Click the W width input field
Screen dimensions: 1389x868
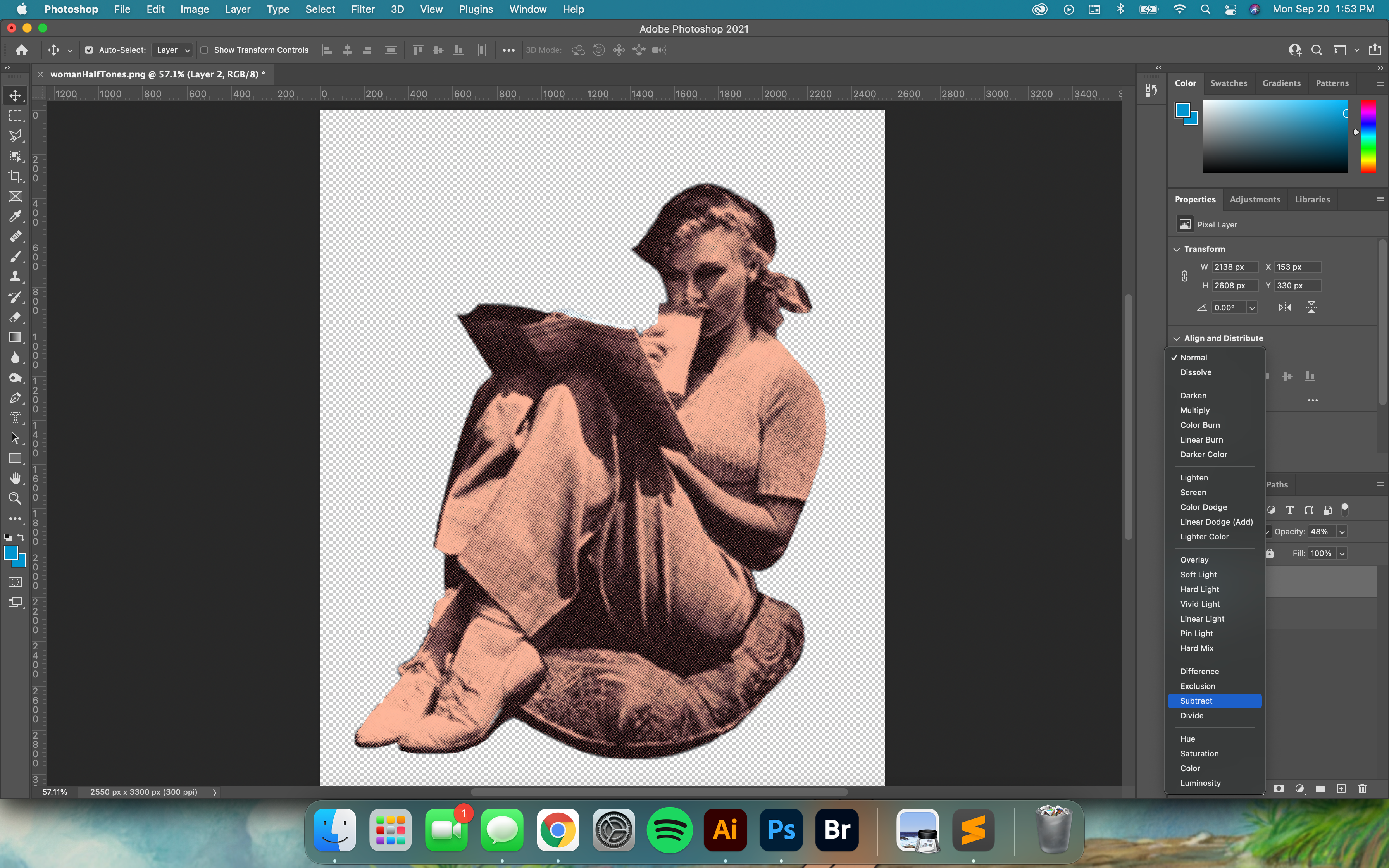[x=1234, y=267]
